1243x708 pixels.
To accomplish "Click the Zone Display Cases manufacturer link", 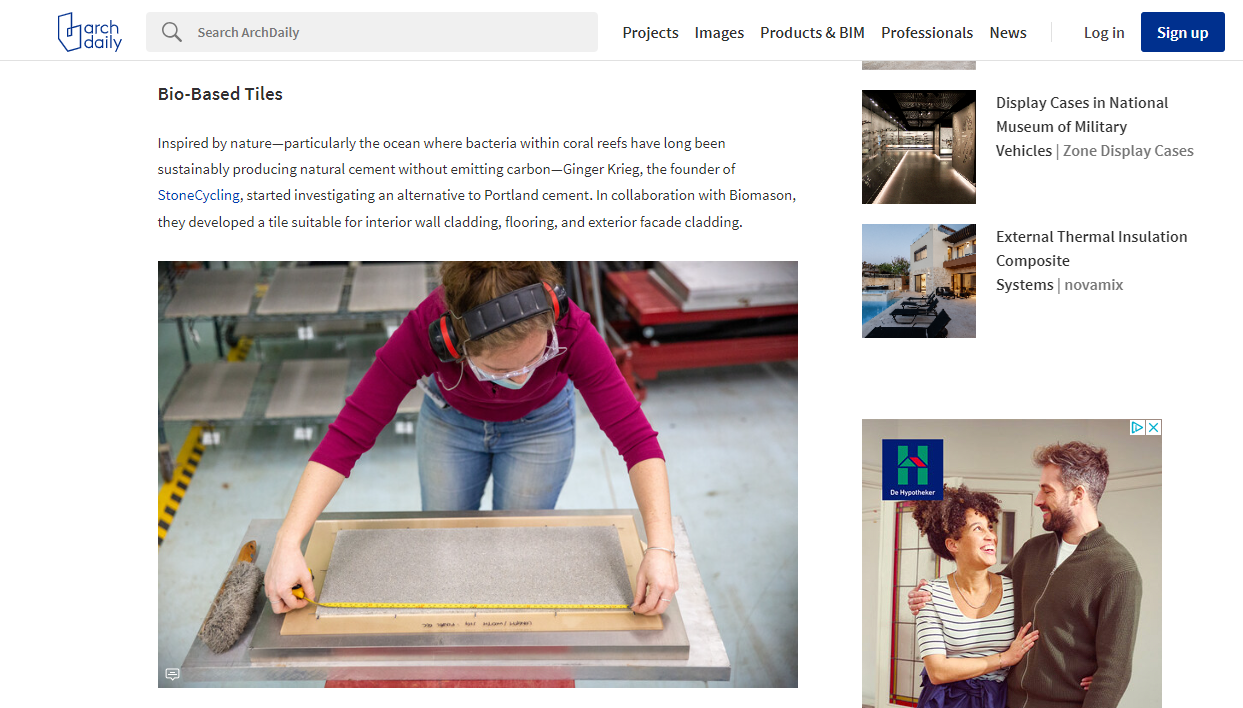I will pyautogui.click(x=1128, y=151).
